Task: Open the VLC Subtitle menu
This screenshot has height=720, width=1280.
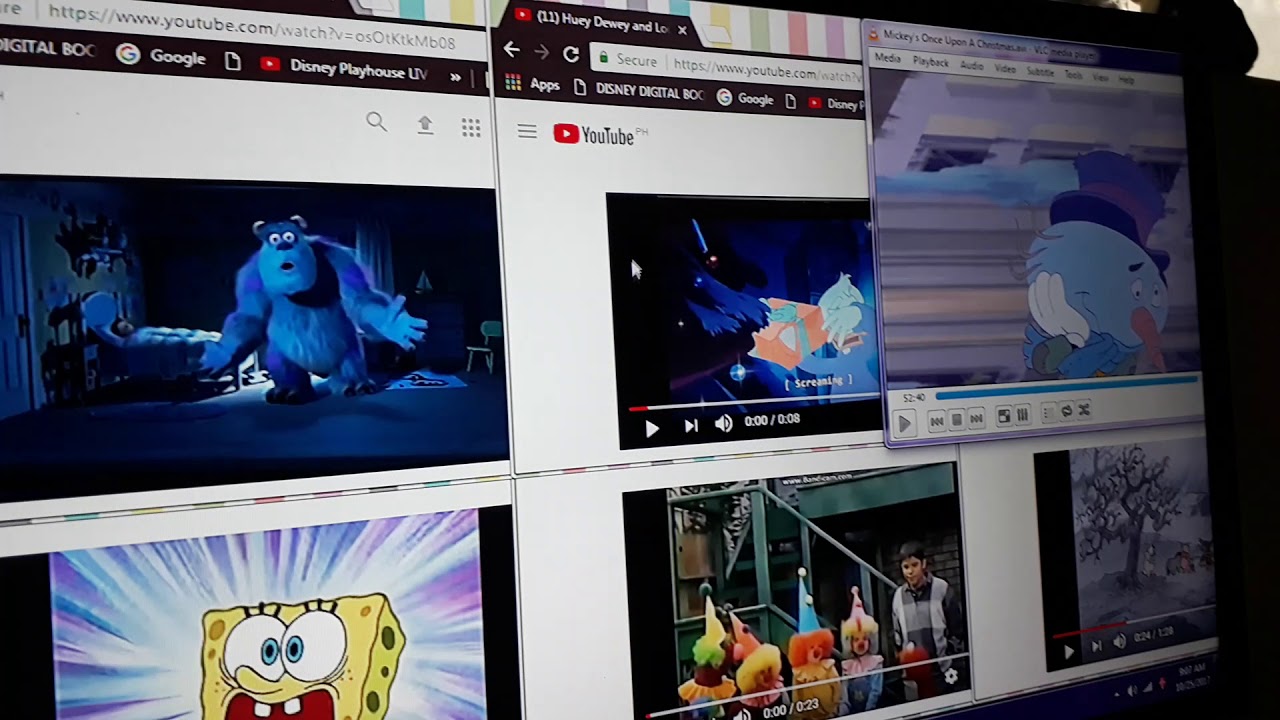Action: click(1040, 72)
